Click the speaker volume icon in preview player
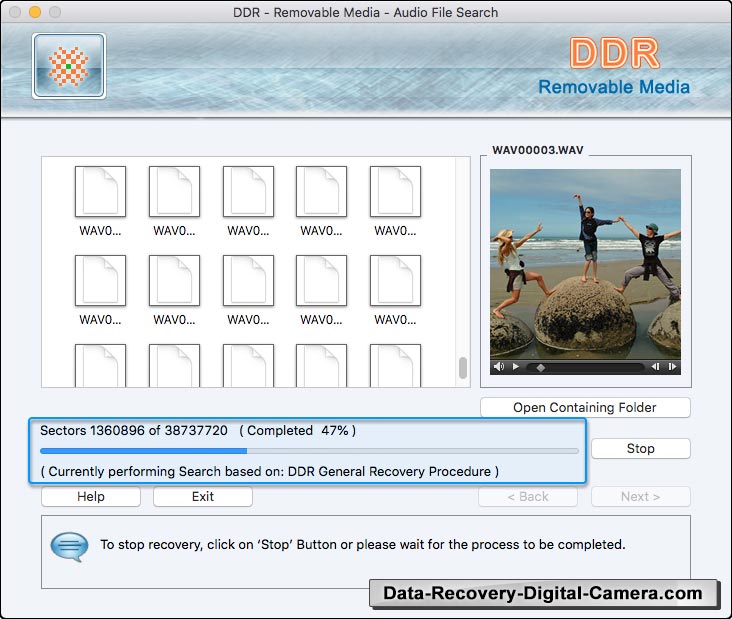The width and height of the screenshot is (732, 619). tap(499, 366)
